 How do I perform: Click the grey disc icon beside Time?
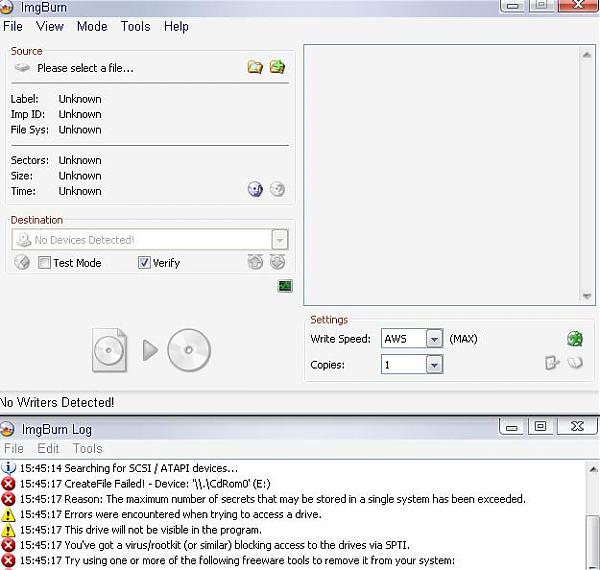click(277, 189)
